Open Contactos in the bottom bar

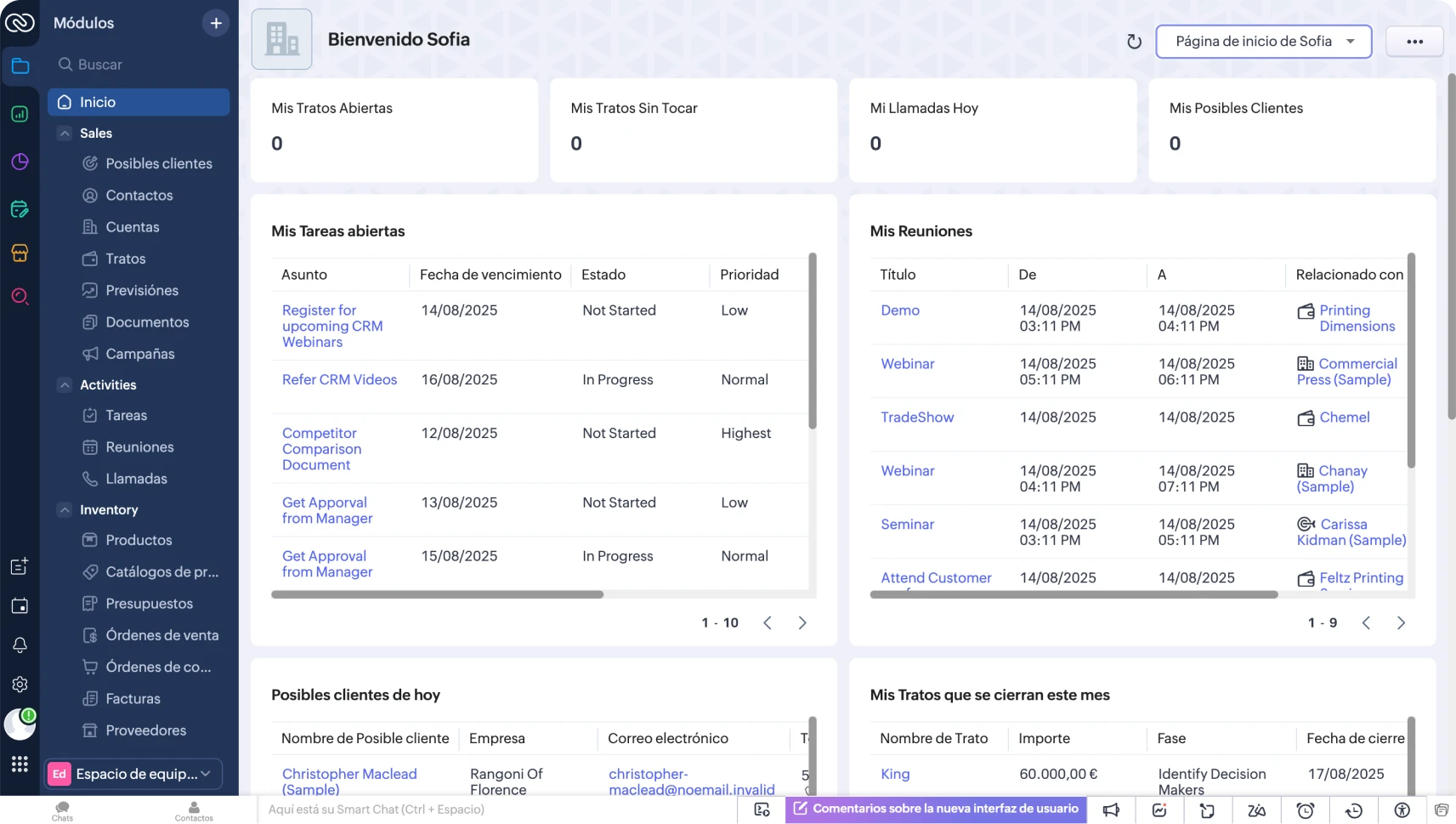(x=194, y=810)
